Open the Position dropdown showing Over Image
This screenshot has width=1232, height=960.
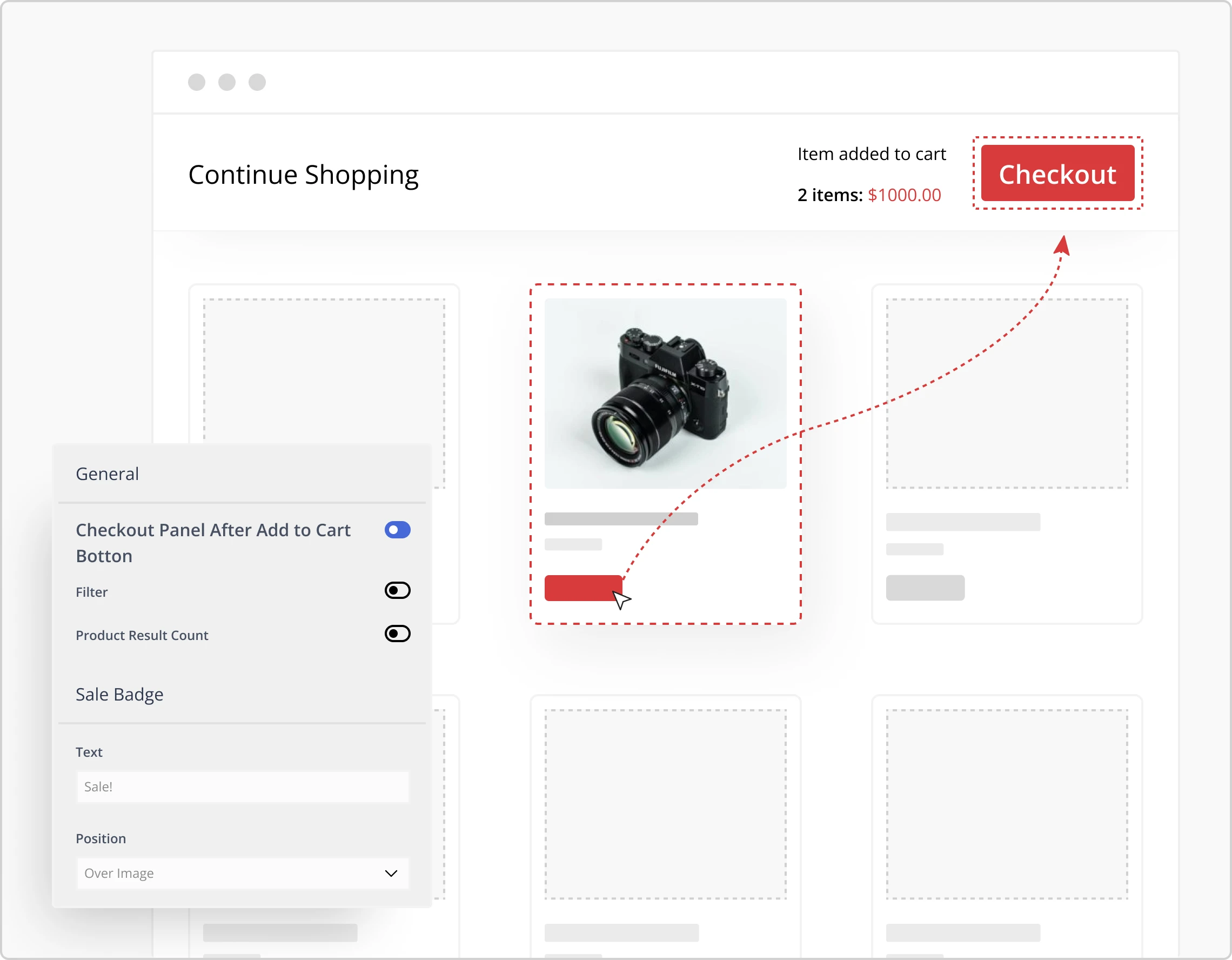[x=243, y=873]
